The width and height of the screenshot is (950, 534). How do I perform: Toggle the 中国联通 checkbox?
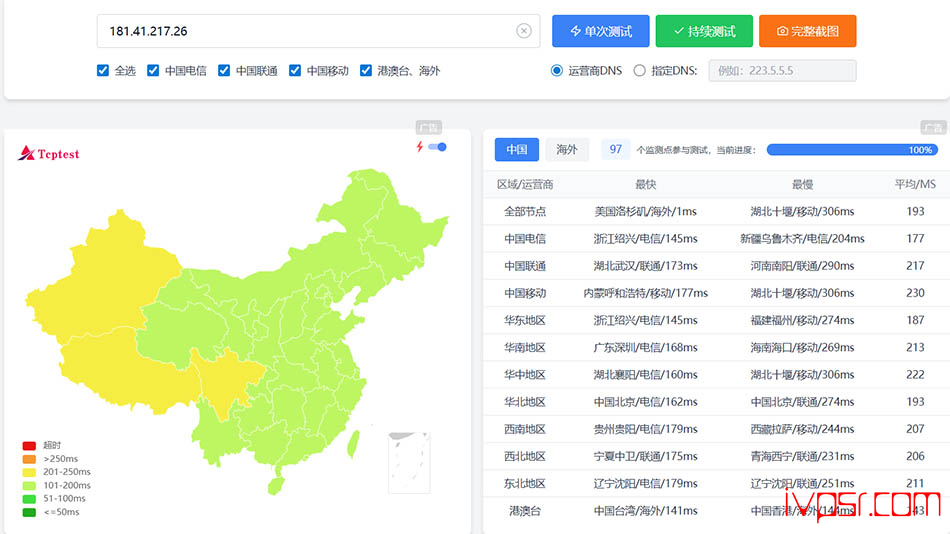tap(224, 70)
